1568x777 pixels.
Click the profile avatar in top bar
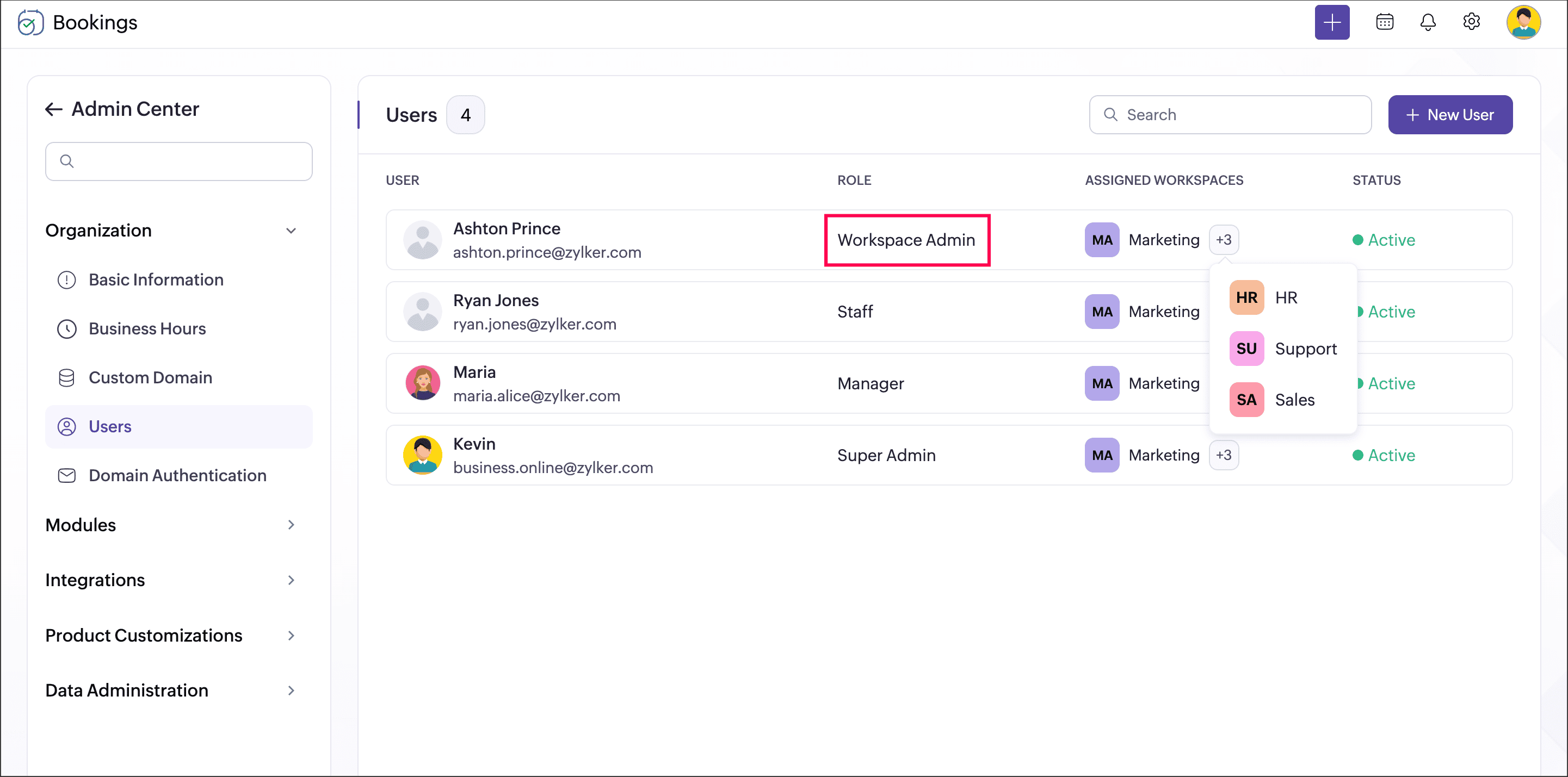[1523, 22]
